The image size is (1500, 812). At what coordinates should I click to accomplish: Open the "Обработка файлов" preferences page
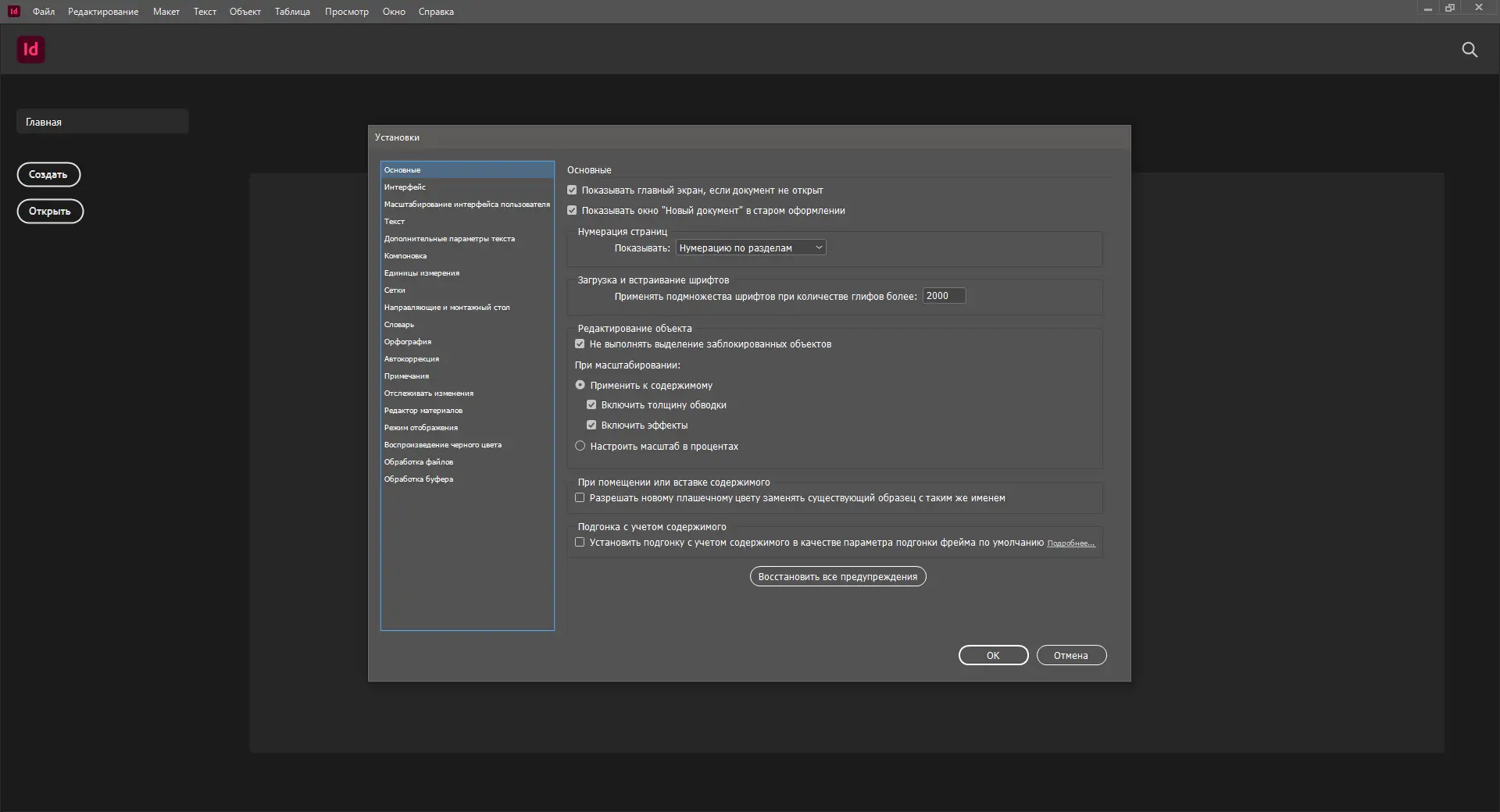tap(419, 461)
